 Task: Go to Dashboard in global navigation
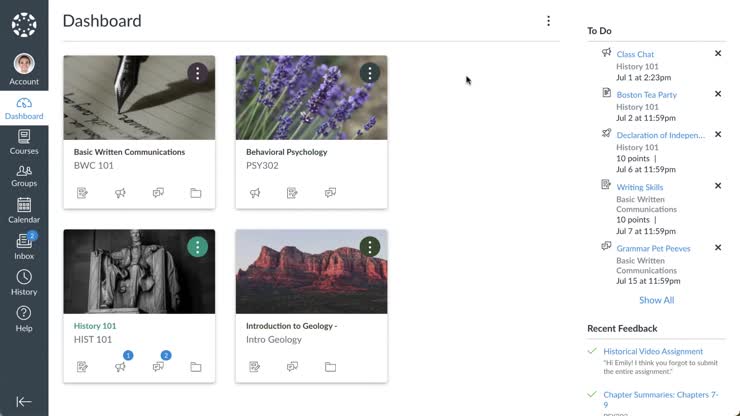24,109
